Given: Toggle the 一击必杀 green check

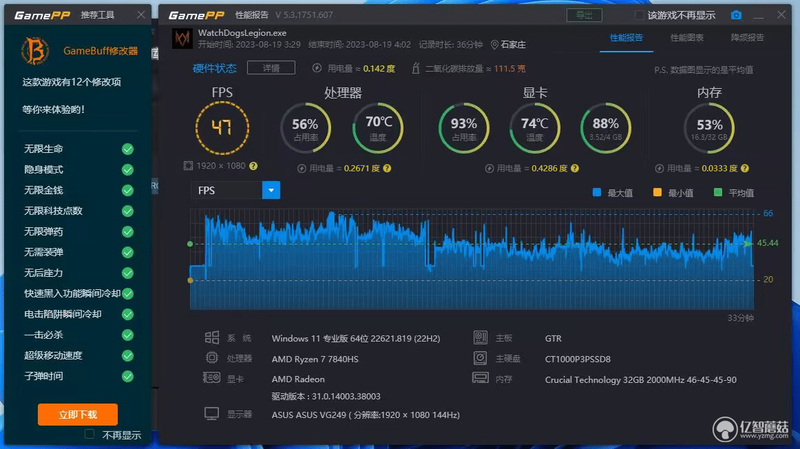Looking at the screenshot, I should tap(128, 335).
